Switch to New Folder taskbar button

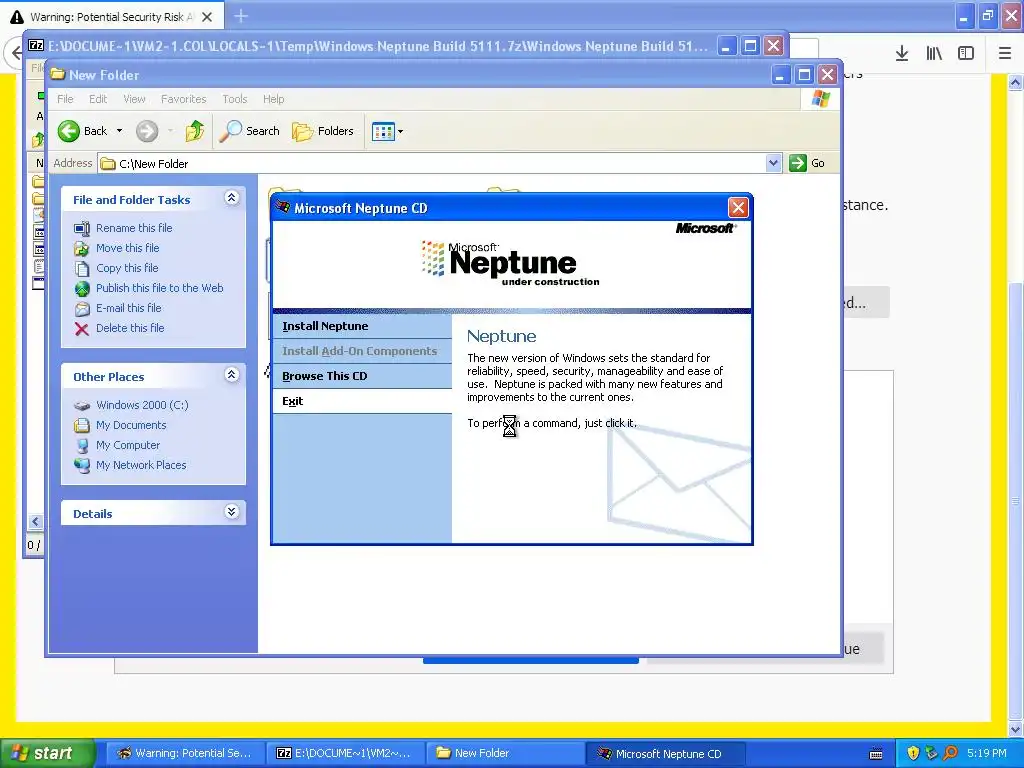click(505, 753)
